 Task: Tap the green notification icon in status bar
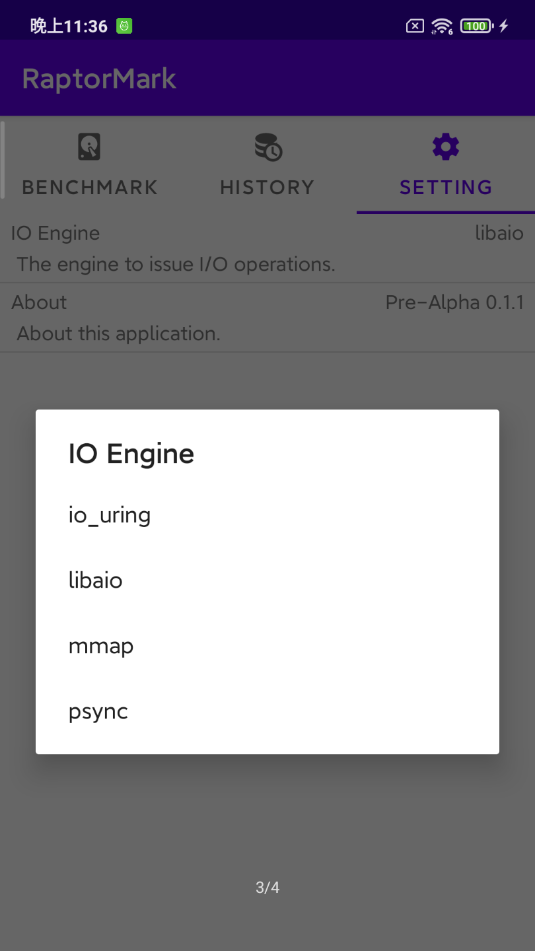(x=124, y=26)
